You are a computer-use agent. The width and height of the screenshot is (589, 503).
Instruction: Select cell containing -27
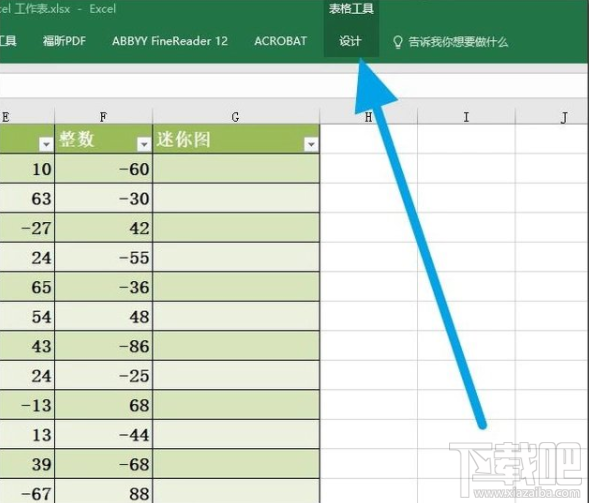(x=27, y=228)
